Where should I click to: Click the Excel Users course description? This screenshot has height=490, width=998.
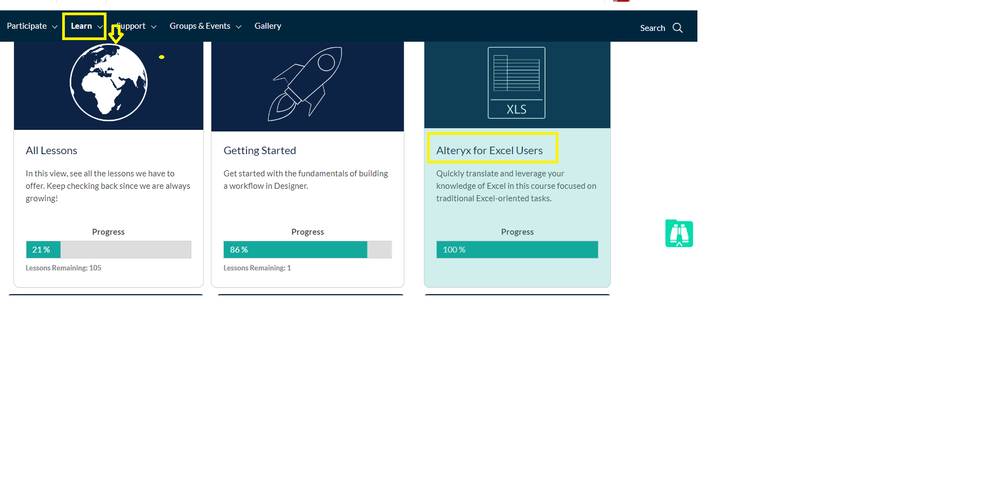click(x=516, y=186)
